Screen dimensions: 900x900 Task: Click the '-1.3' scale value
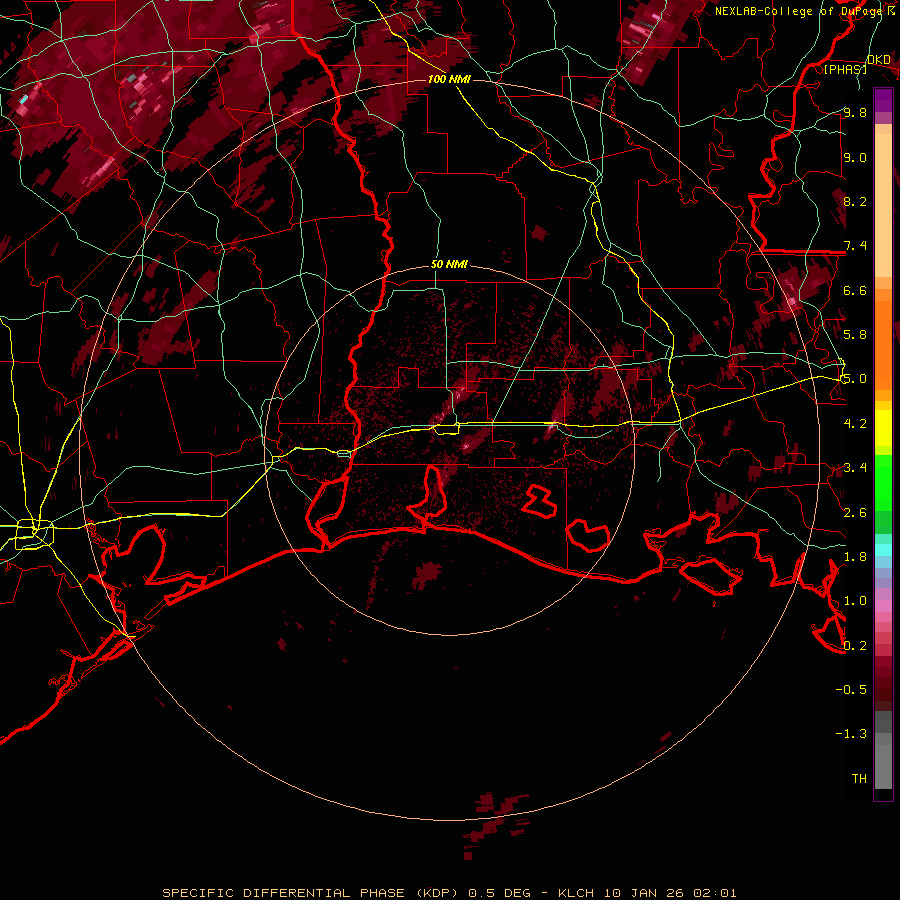coord(851,734)
